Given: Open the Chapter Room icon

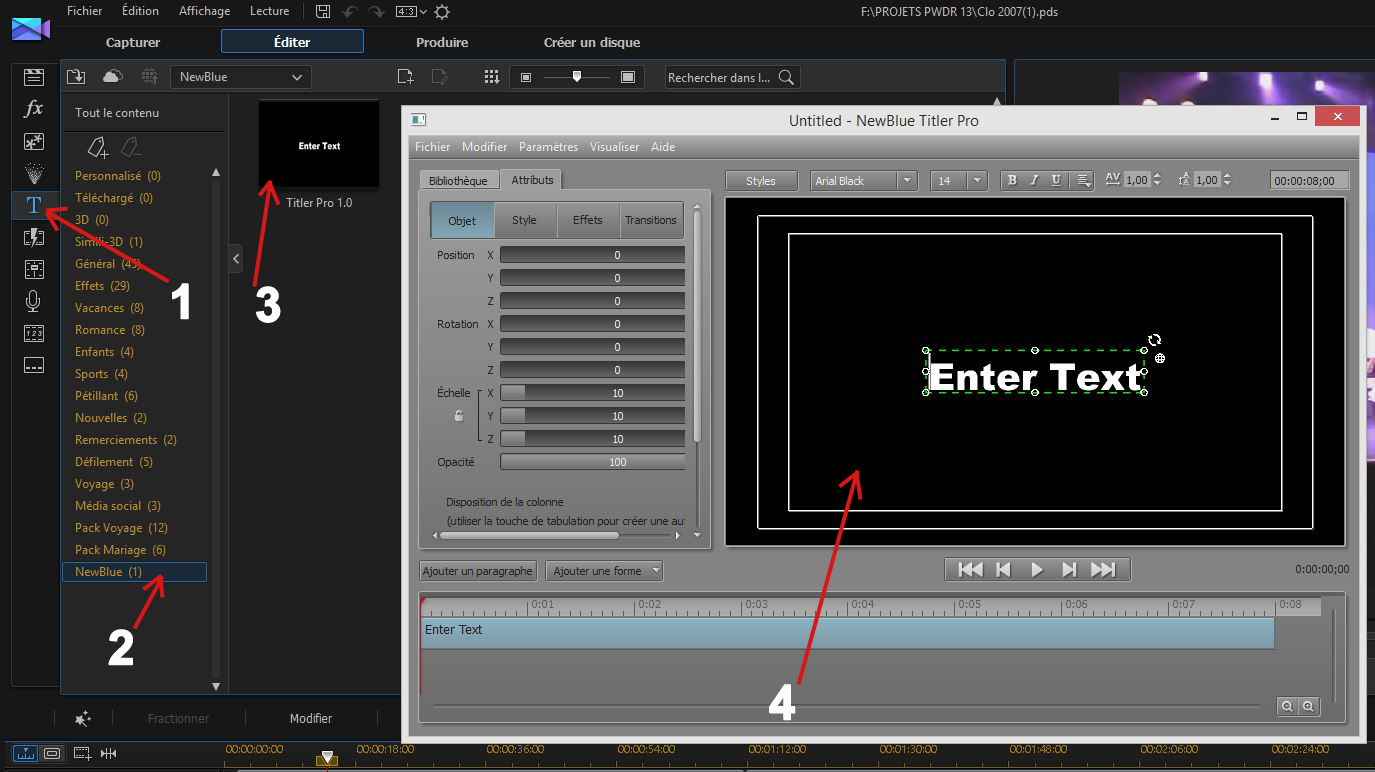Looking at the screenshot, I should [34, 333].
